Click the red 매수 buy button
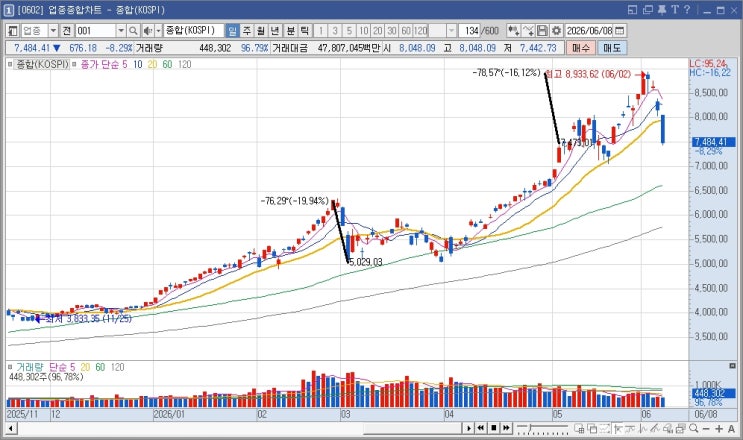 [581, 48]
